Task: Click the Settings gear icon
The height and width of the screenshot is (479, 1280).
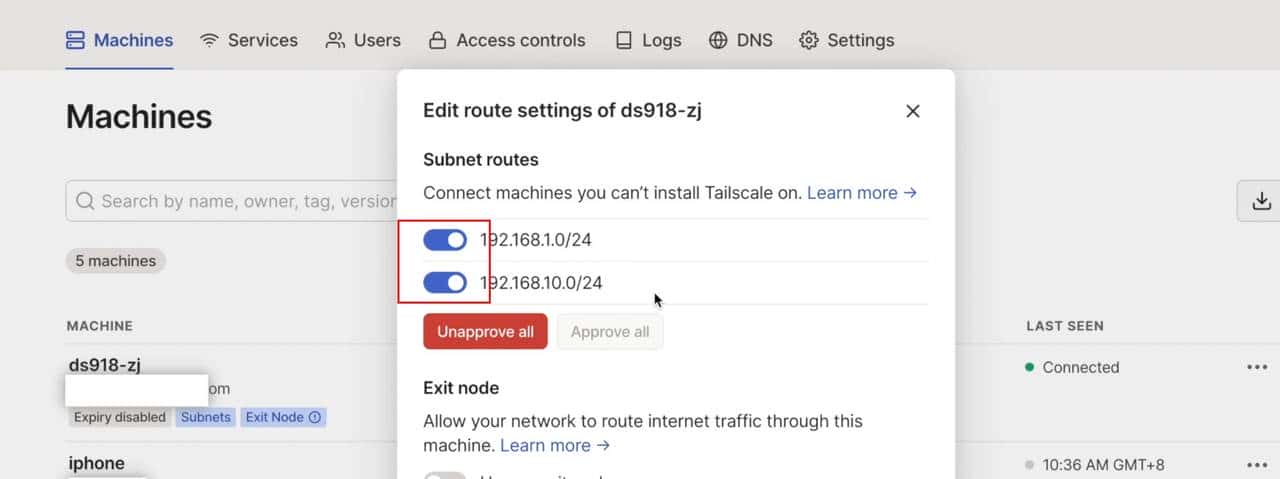Action: (809, 40)
